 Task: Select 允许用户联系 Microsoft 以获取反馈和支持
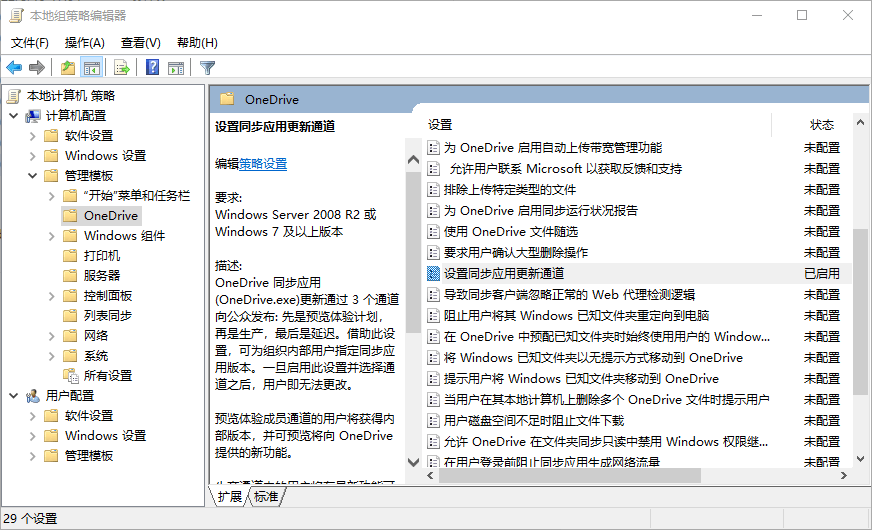tap(566, 169)
